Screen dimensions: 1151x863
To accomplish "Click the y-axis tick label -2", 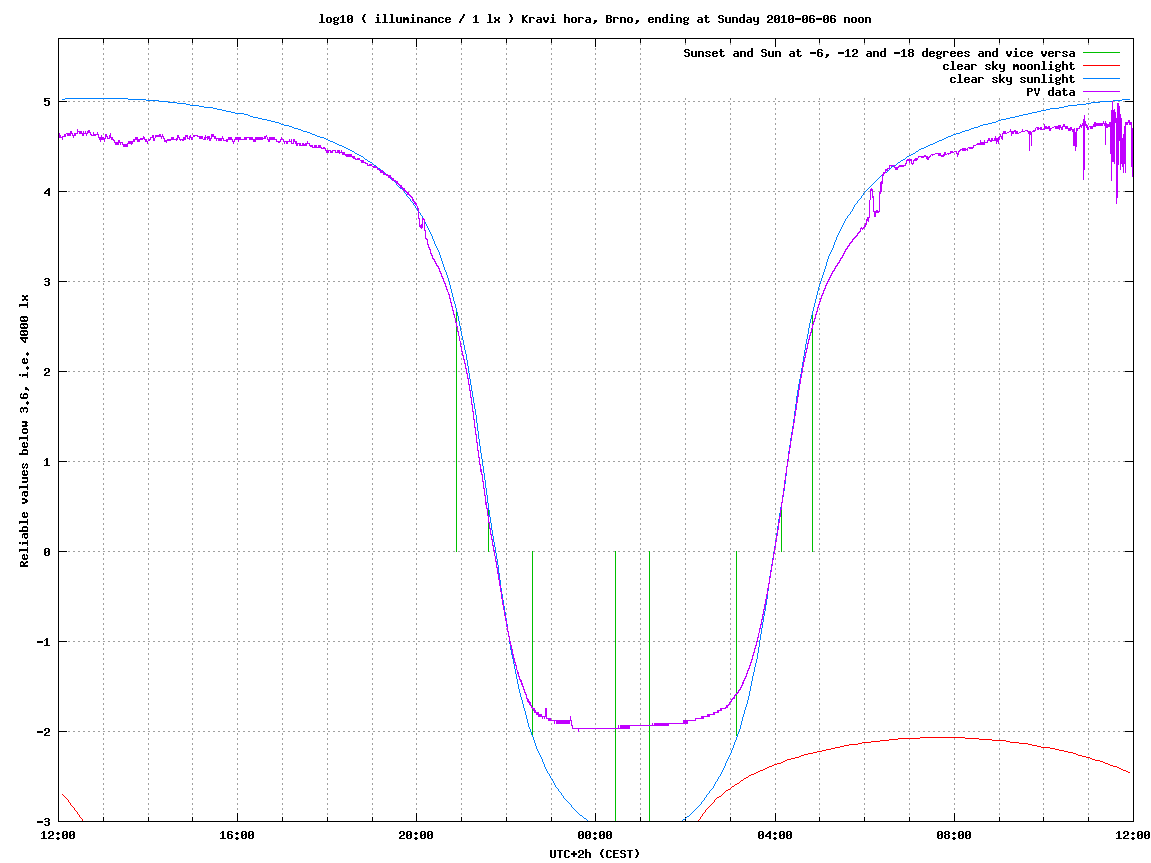I will (44, 732).
